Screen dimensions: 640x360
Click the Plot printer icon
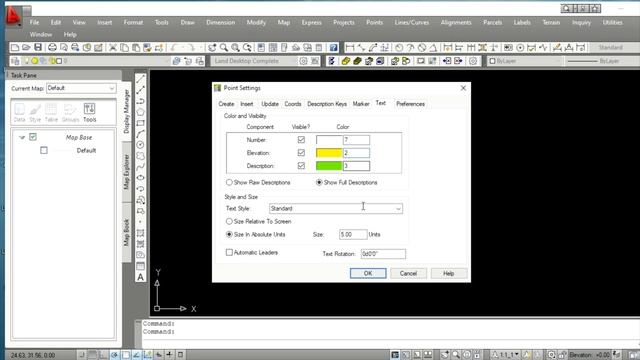pos(52,48)
